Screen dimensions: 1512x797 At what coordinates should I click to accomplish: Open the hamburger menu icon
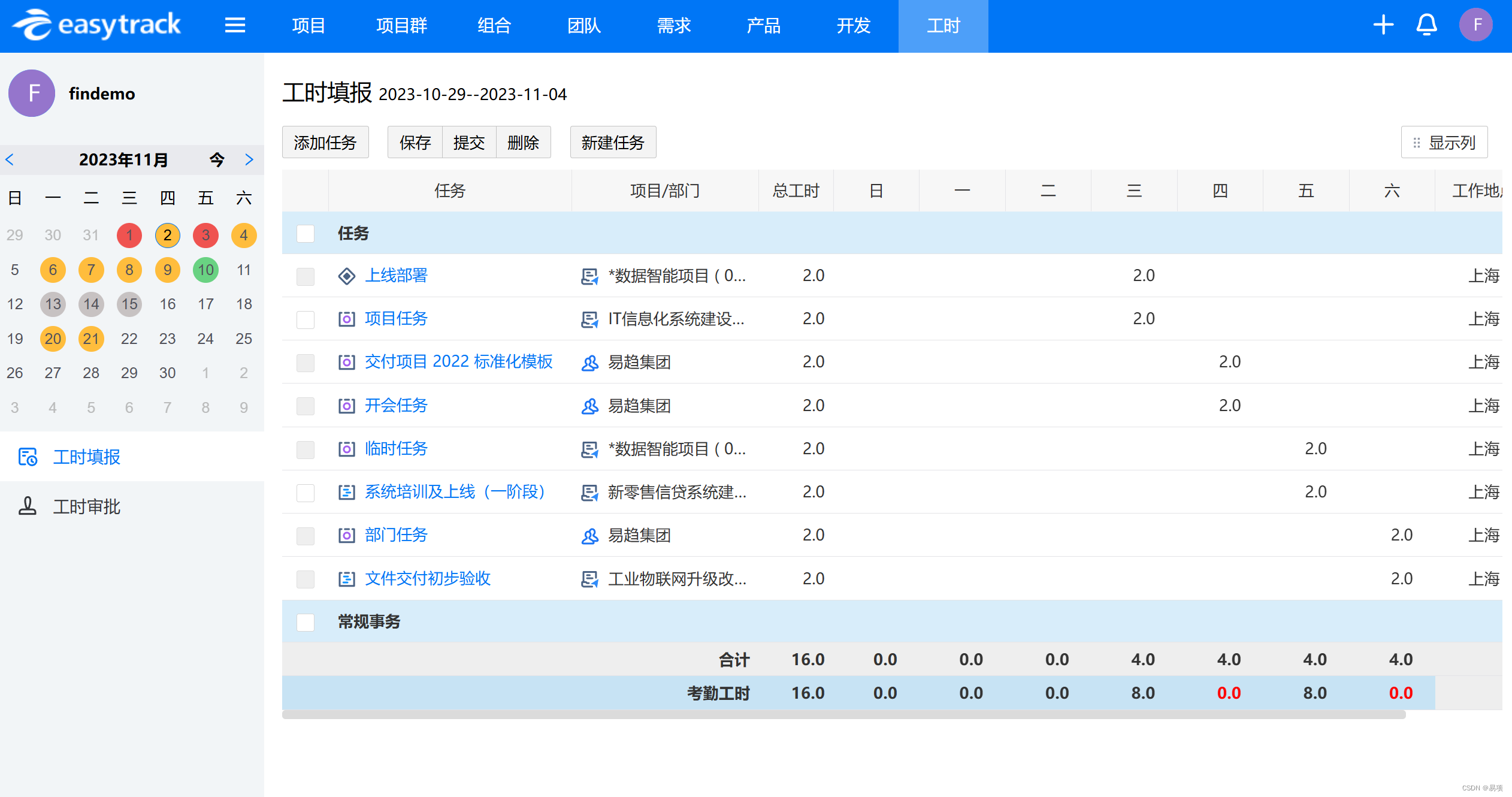[x=235, y=25]
